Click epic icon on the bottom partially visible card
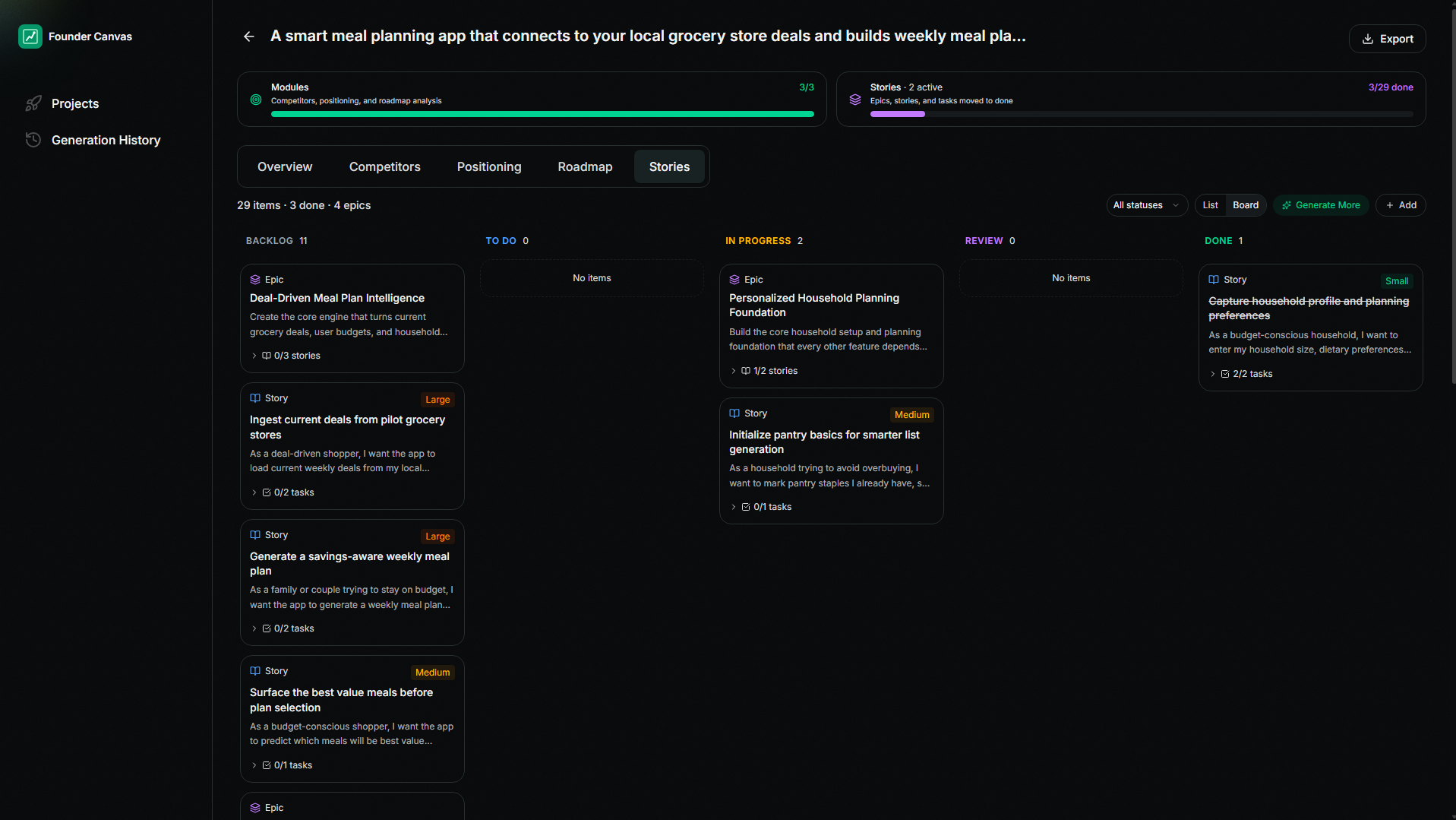 [x=255, y=808]
